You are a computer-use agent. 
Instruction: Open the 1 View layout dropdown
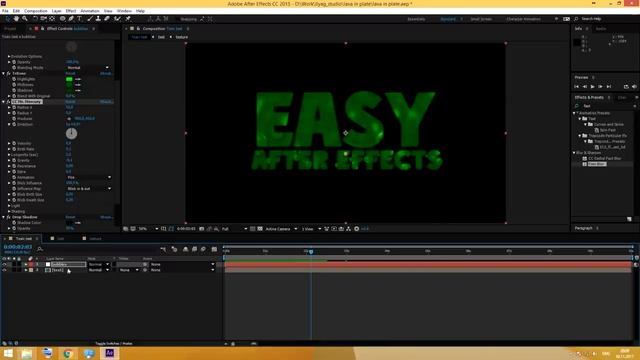coord(311,229)
